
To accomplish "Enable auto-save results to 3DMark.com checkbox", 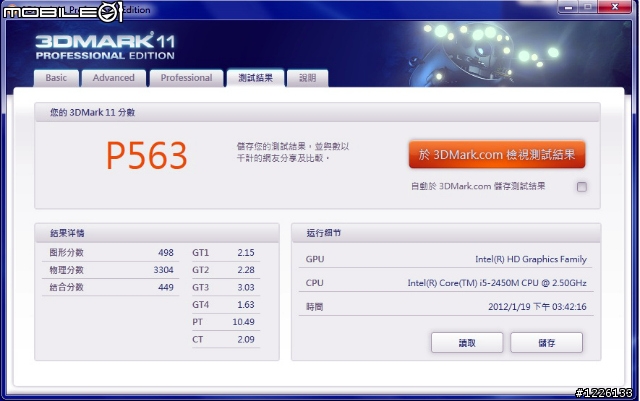I will coord(582,187).
